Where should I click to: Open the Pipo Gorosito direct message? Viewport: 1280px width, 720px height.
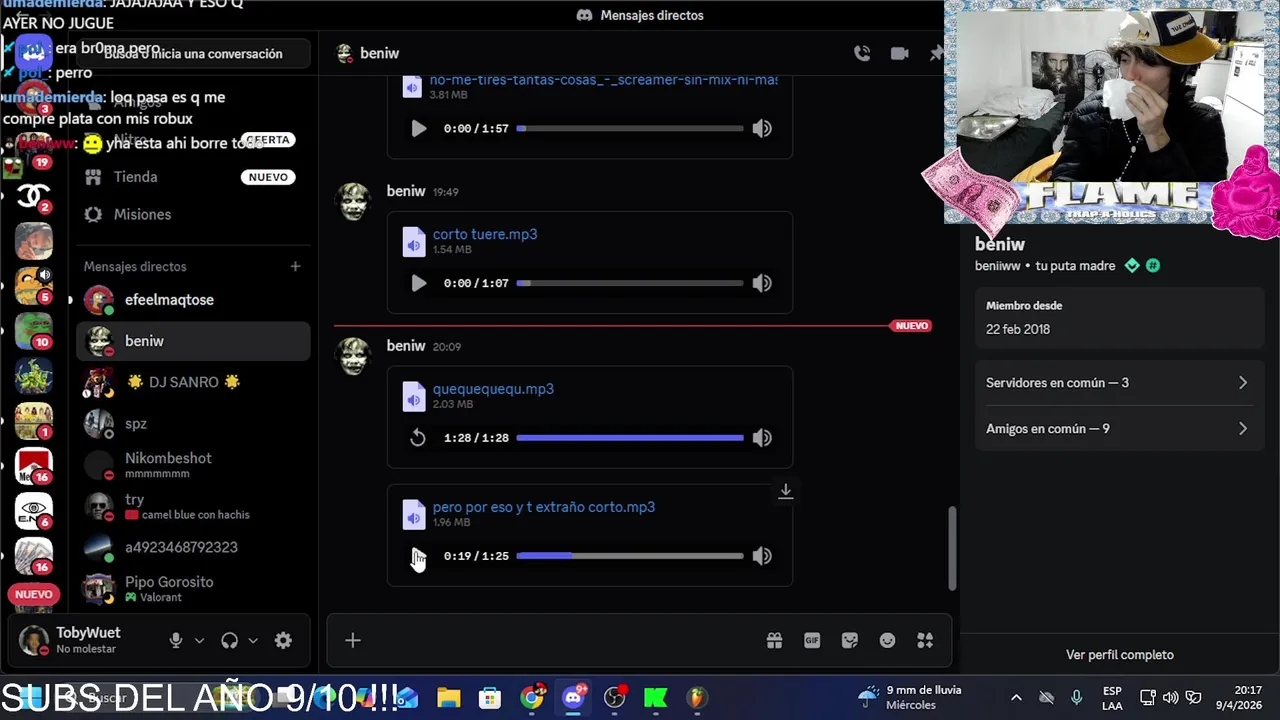coord(193,589)
